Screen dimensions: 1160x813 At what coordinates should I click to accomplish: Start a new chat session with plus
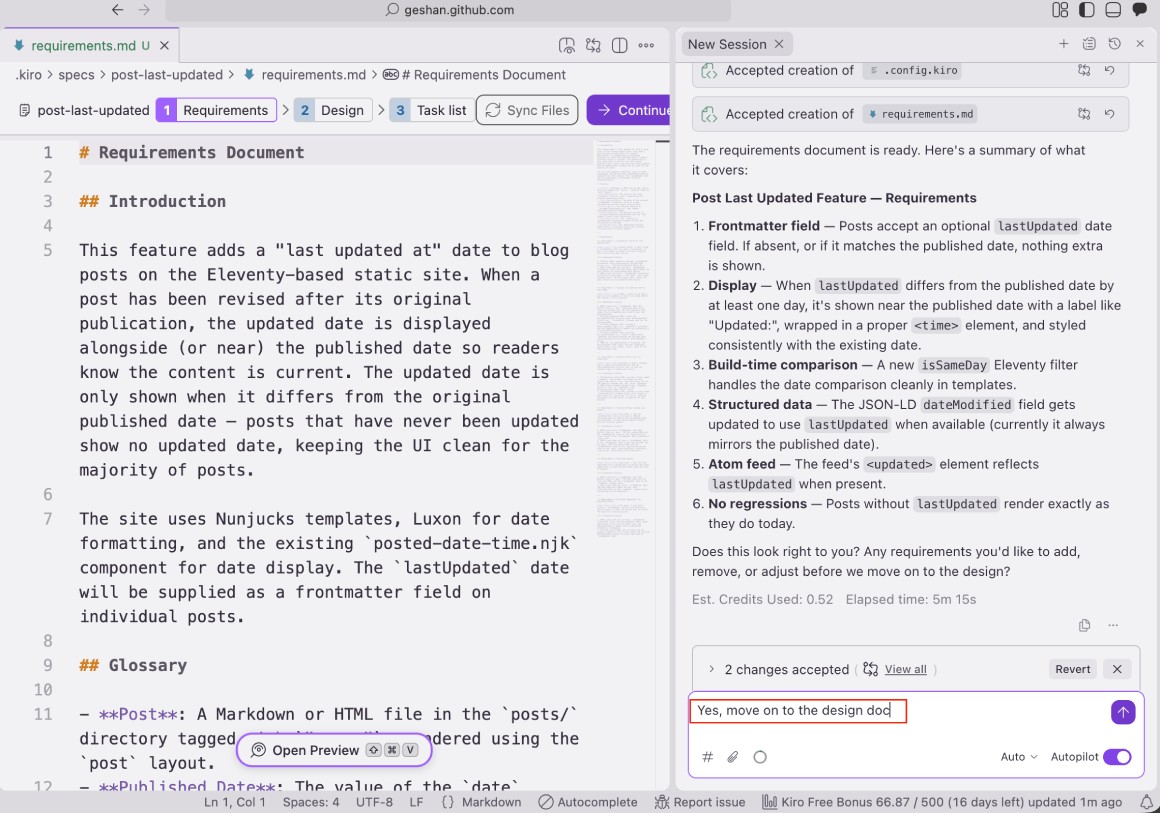(1063, 44)
